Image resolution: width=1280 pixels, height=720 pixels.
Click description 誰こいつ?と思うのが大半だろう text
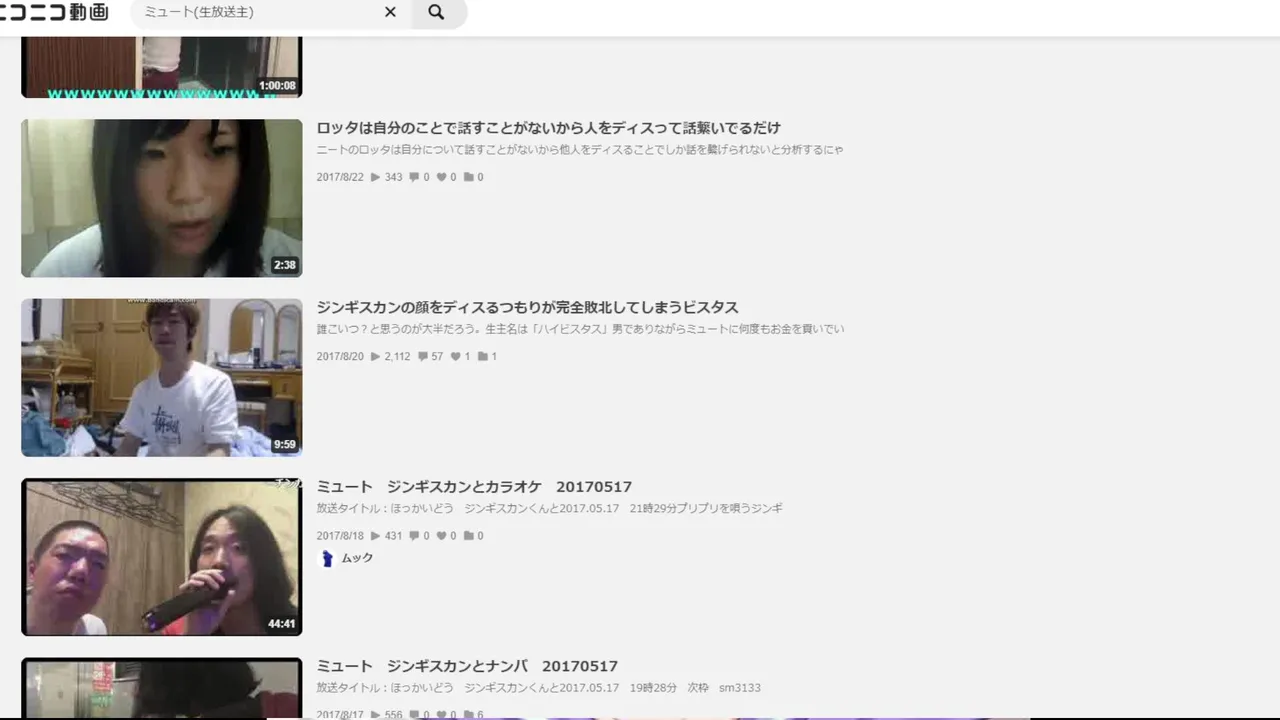(x=580, y=329)
